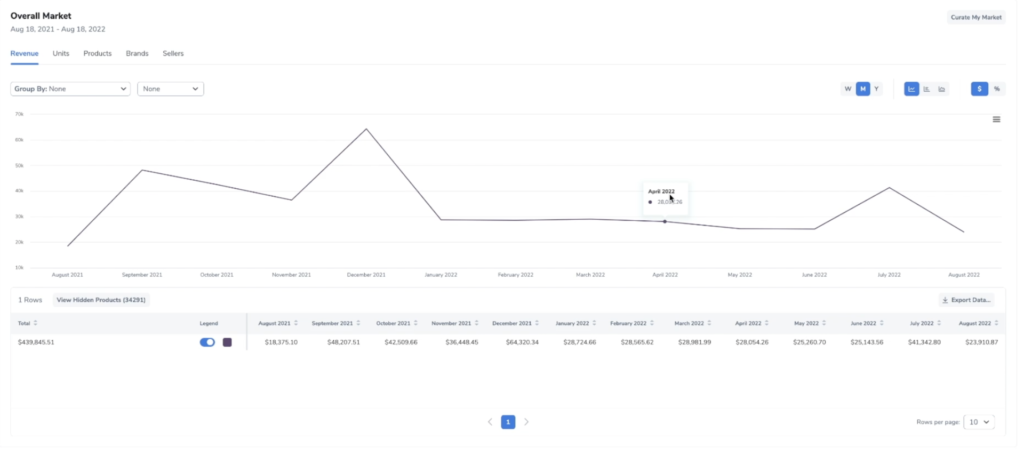
Task: Go to next table page
Action: tap(527, 422)
